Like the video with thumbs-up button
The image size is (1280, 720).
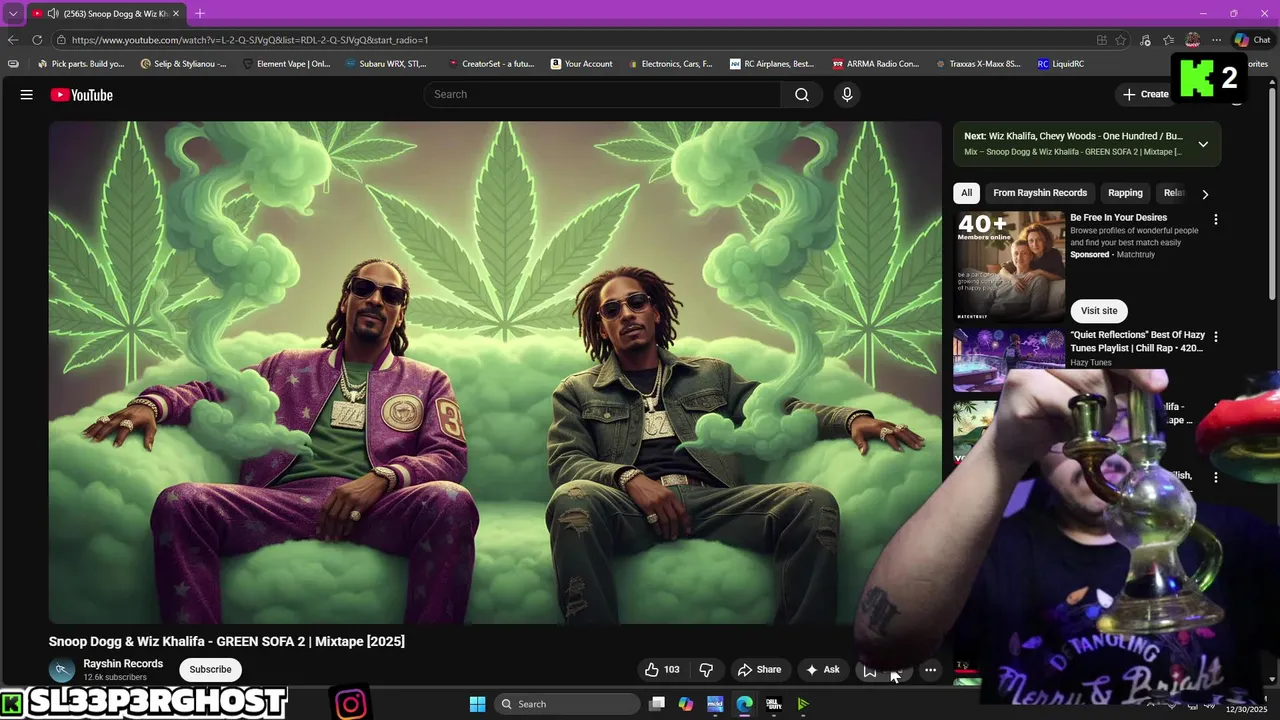(662, 669)
